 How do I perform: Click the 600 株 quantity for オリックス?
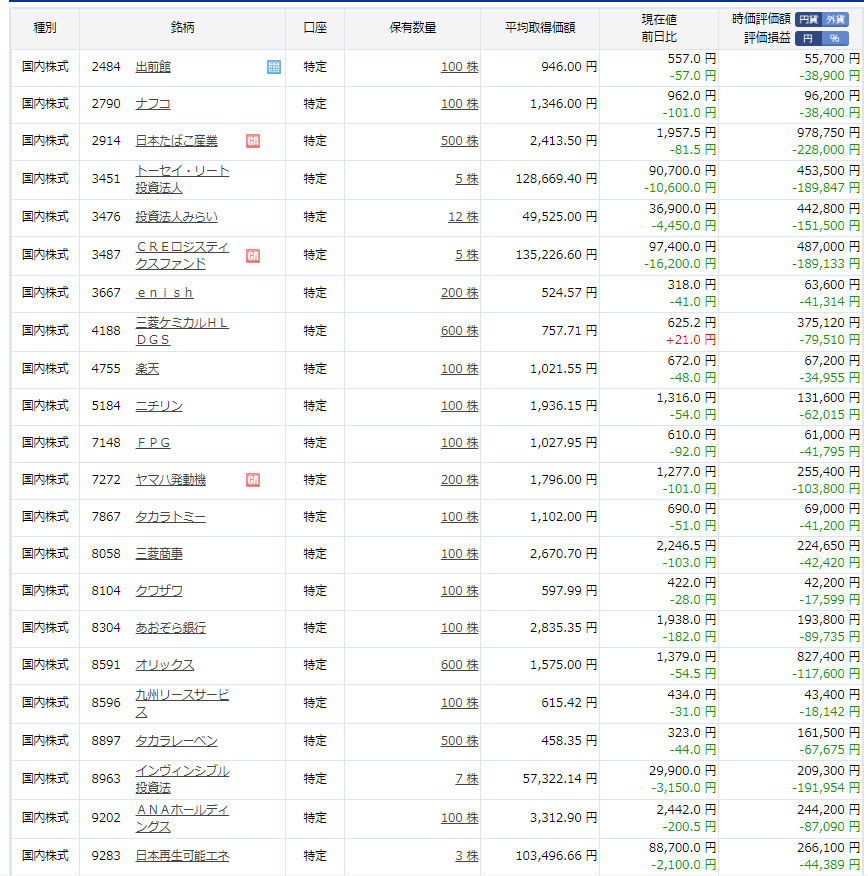460,665
